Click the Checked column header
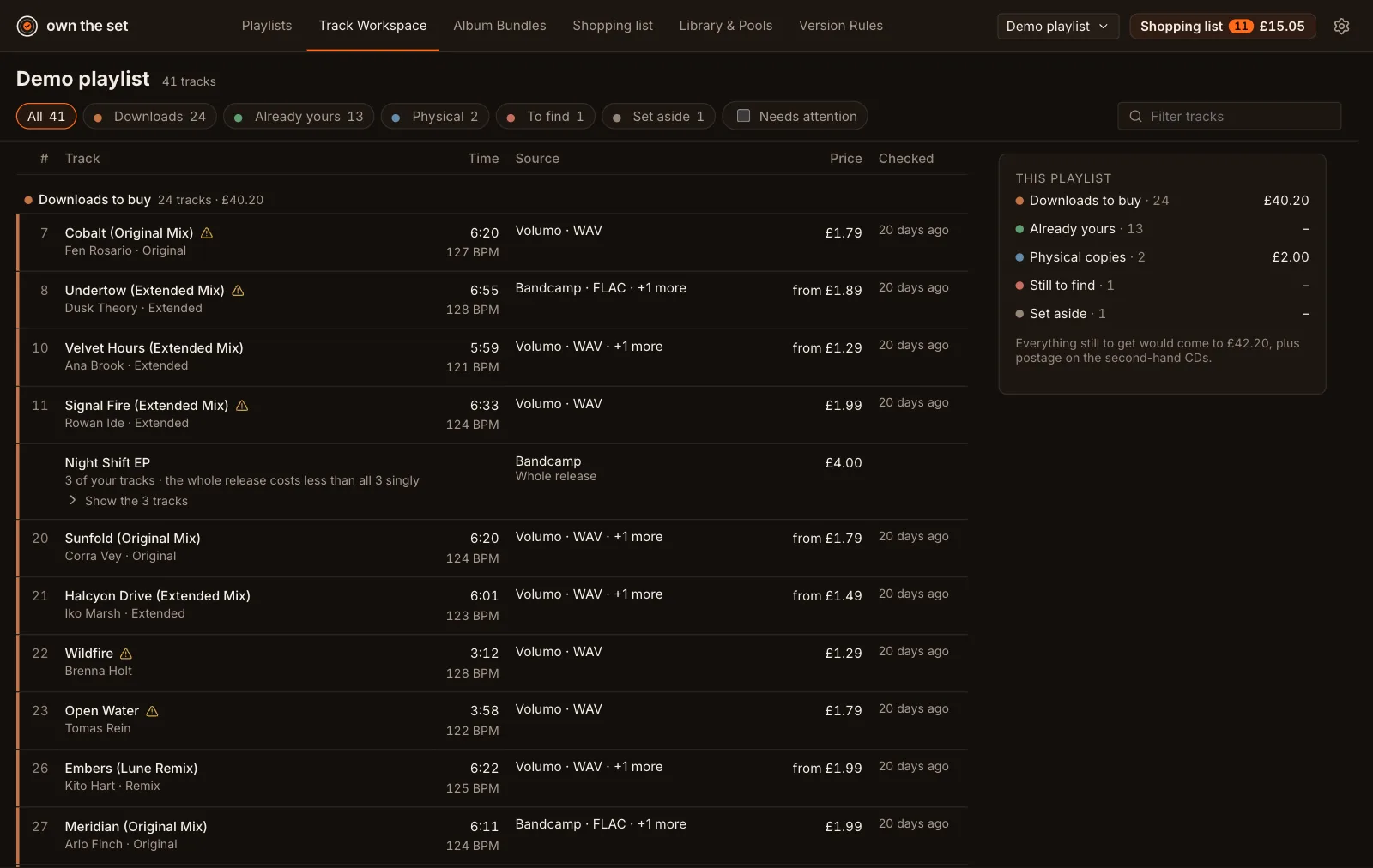The width and height of the screenshot is (1373, 868). 906,159
